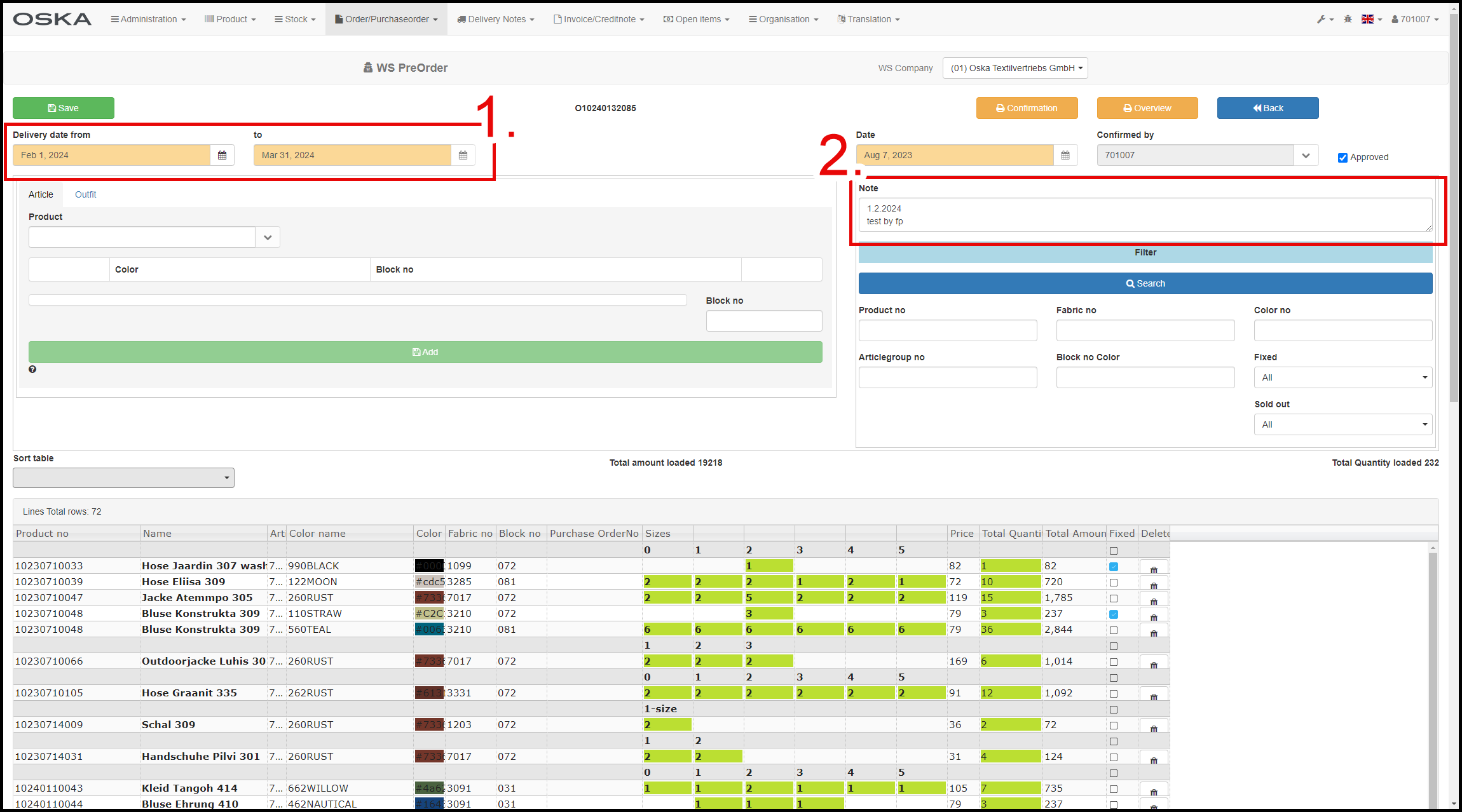
Task: Uncheck Fixed for Bluse Konstrukta 110STRAW
Action: click(x=1114, y=614)
